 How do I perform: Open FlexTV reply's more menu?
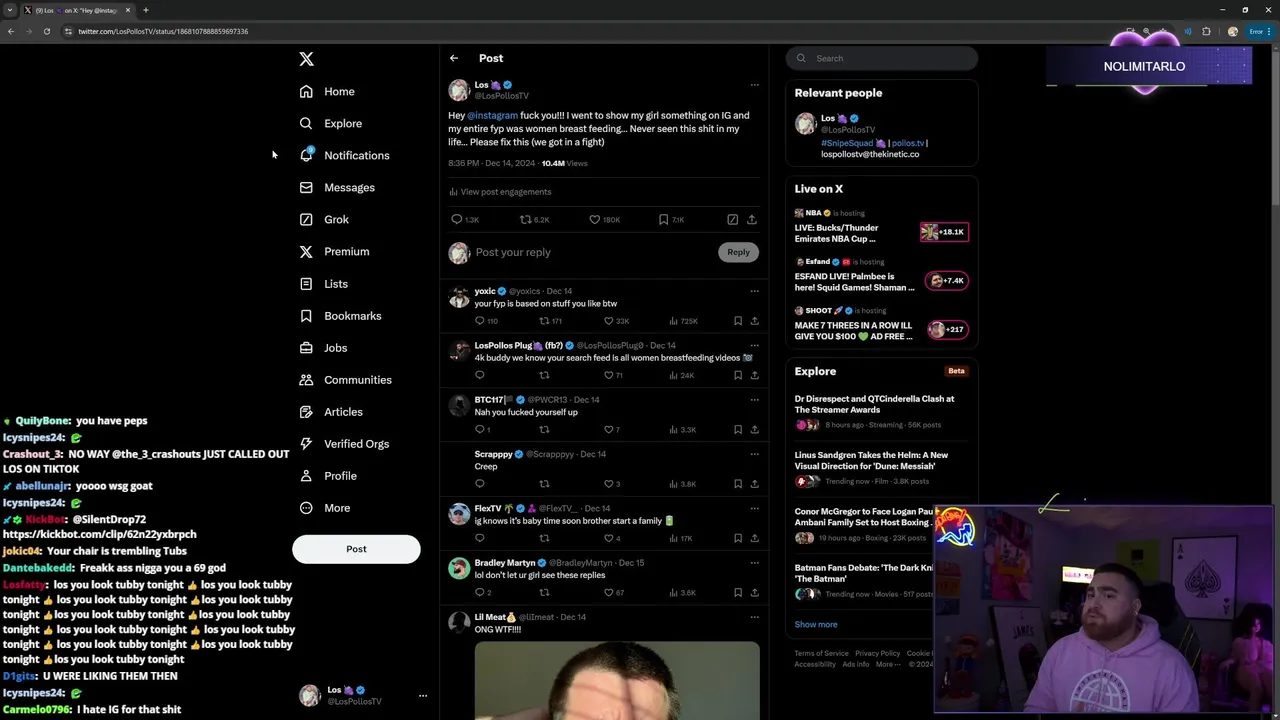(755, 508)
